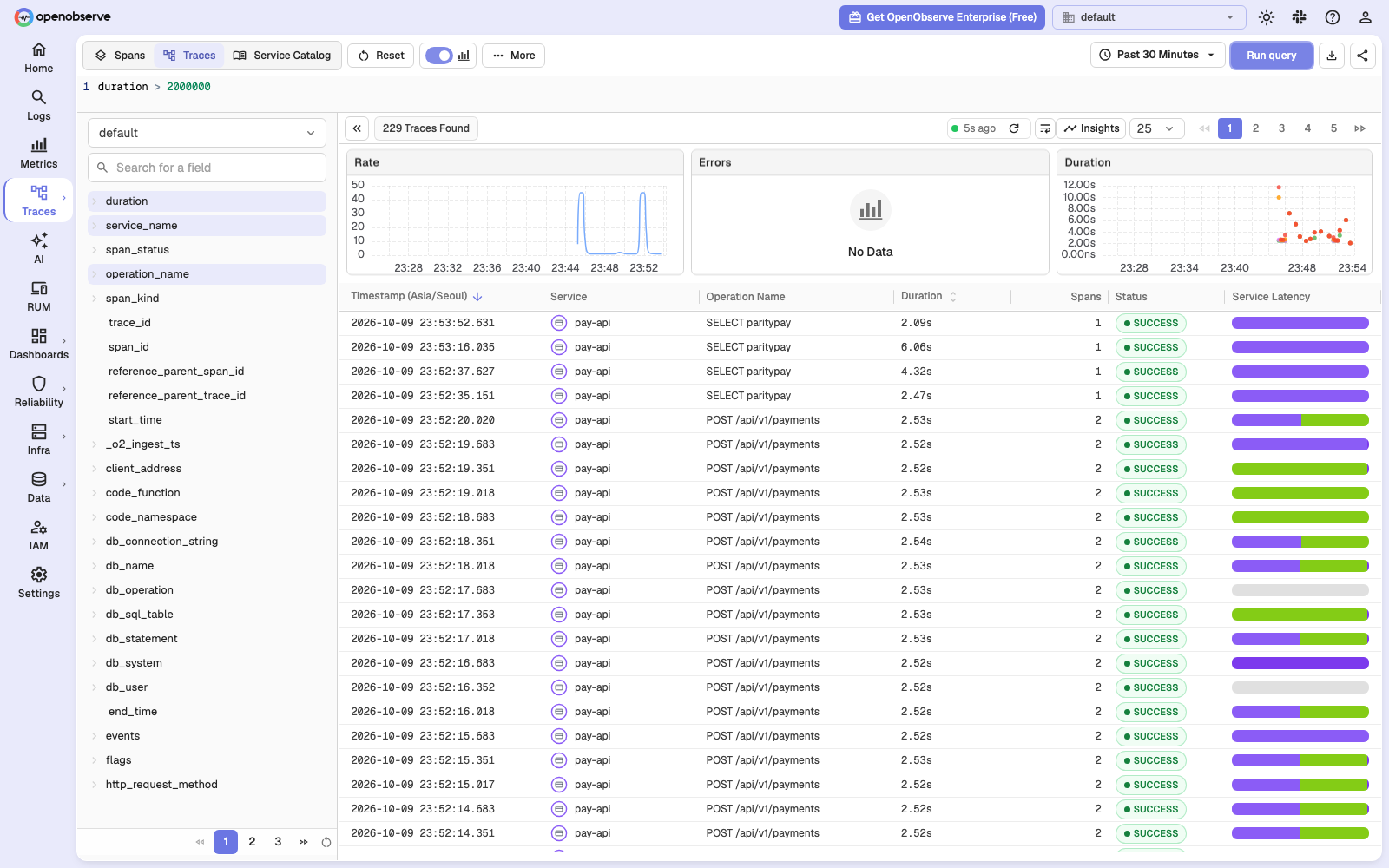The image size is (1389, 868).
Task: Click Get OpenObserve Enterprise (Free)
Action: tap(942, 17)
